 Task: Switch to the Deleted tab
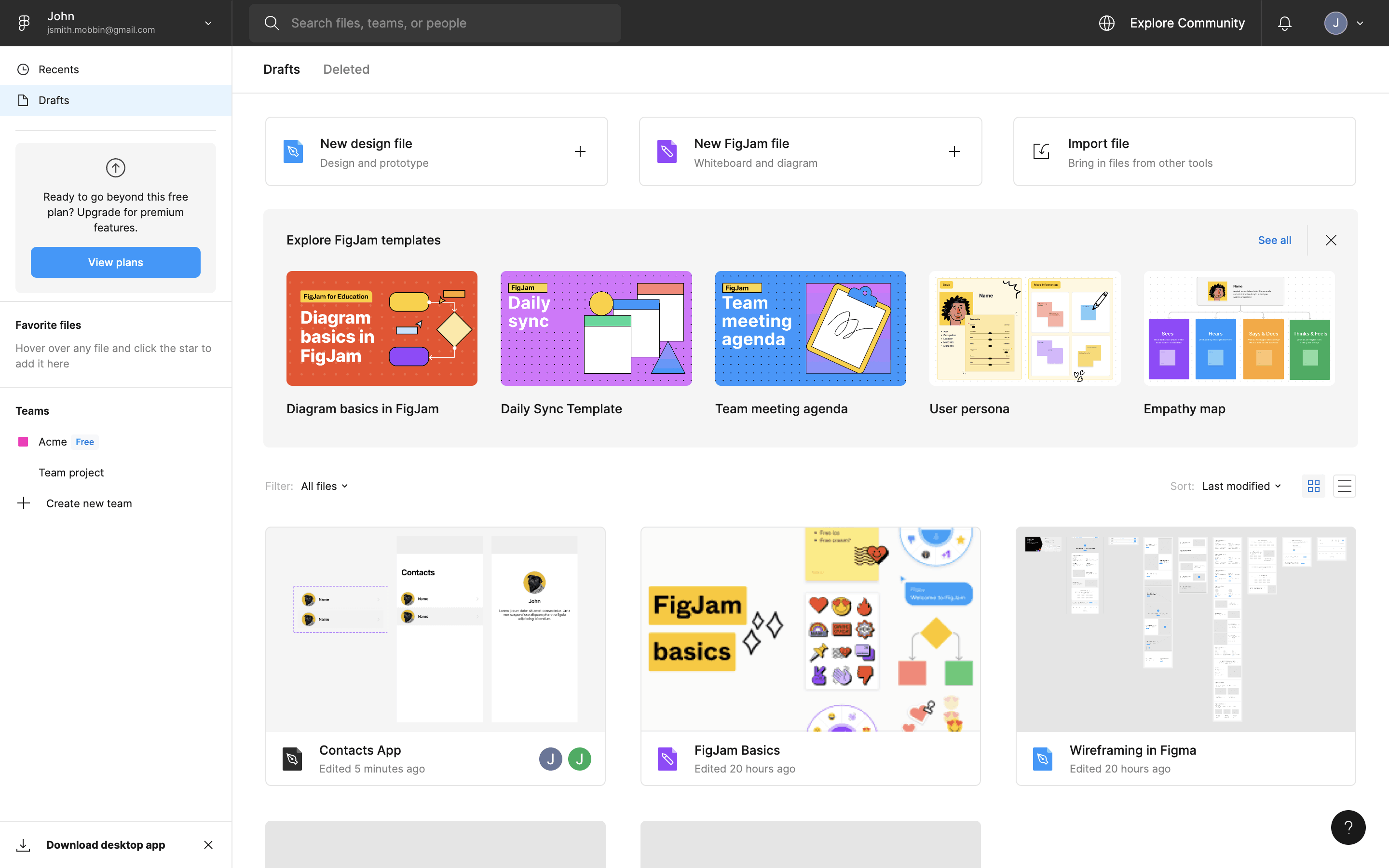pyautogui.click(x=346, y=69)
